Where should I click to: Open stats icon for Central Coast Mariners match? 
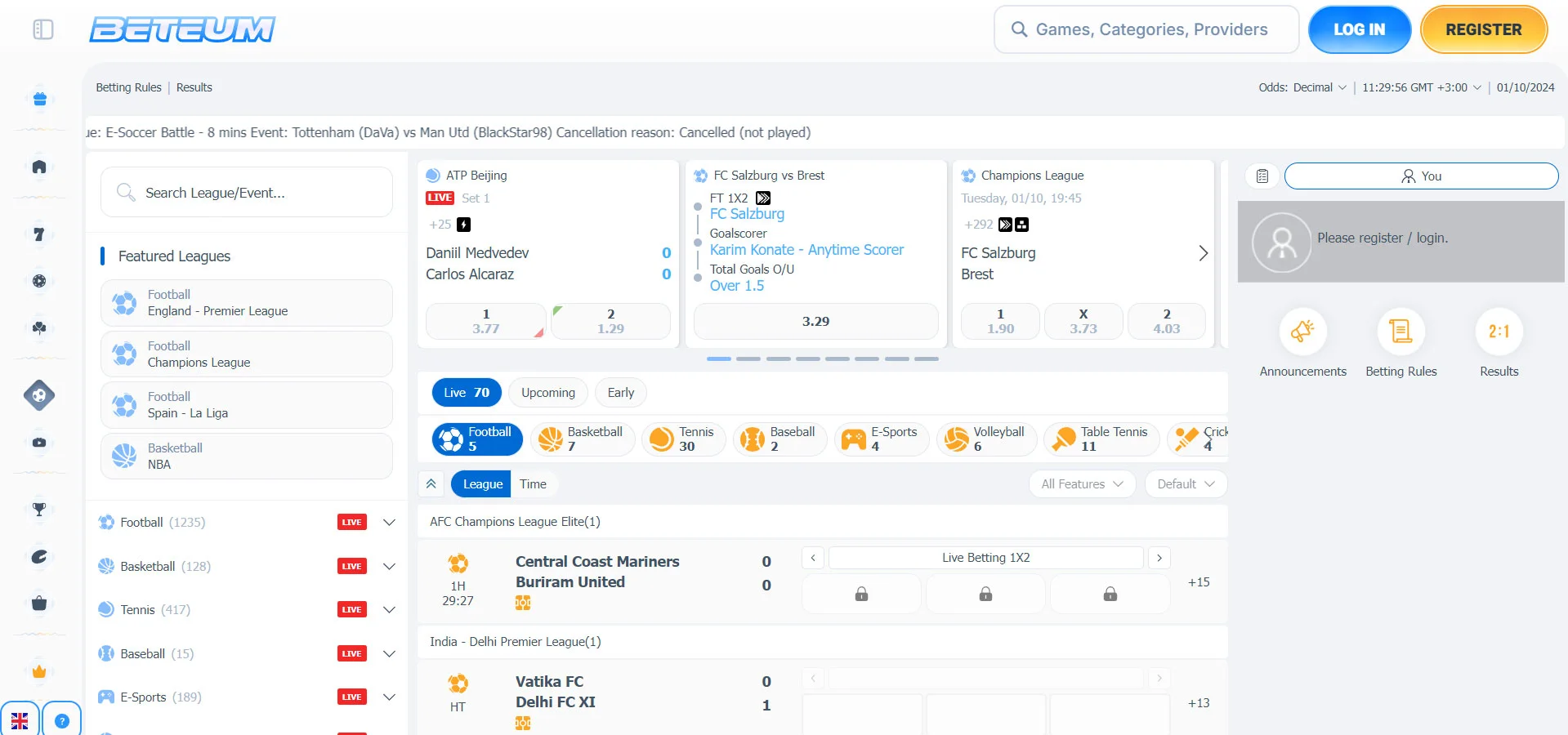[523, 603]
